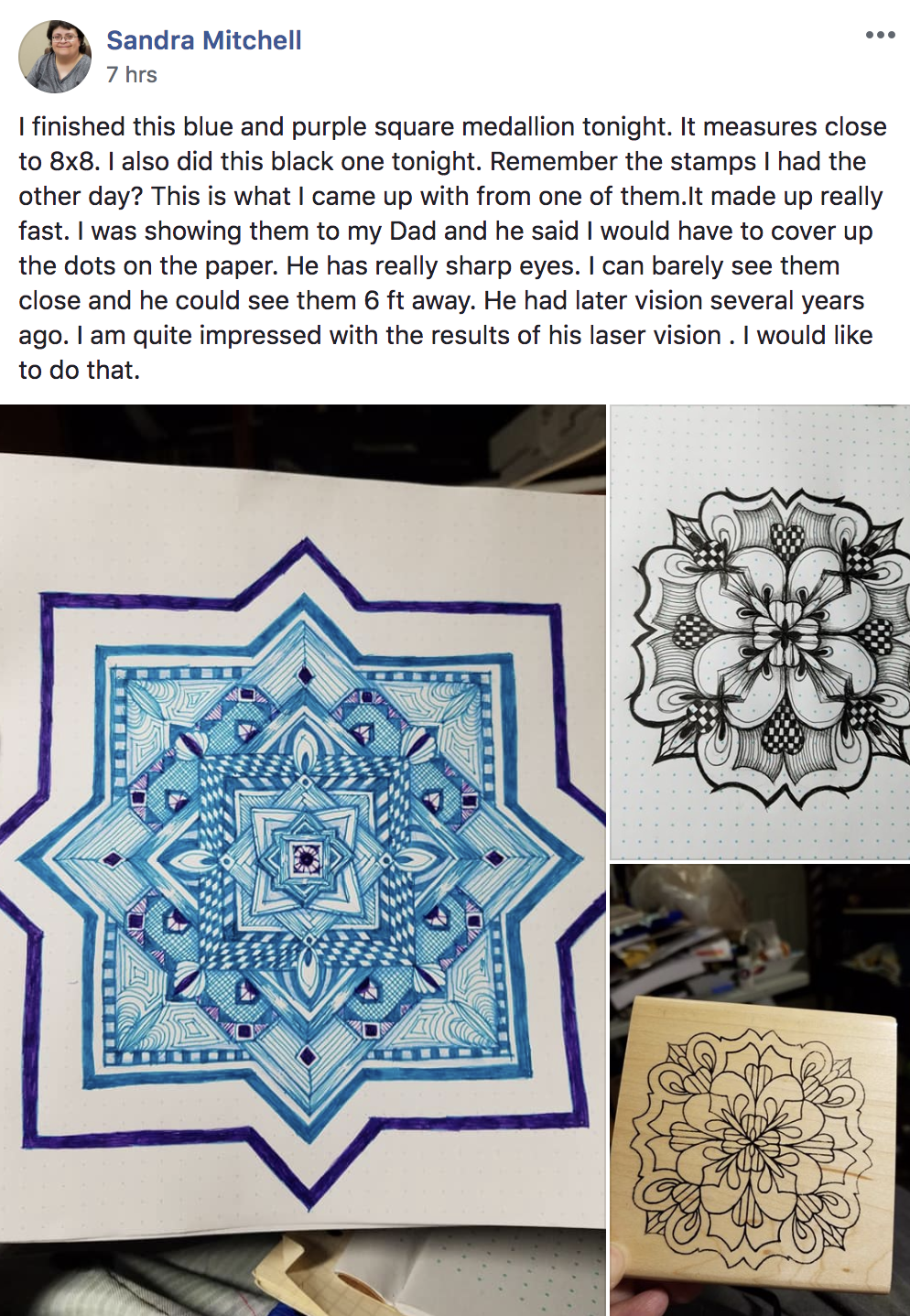
Task: Open the Sandra Mitchell name link
Action: click(x=203, y=40)
